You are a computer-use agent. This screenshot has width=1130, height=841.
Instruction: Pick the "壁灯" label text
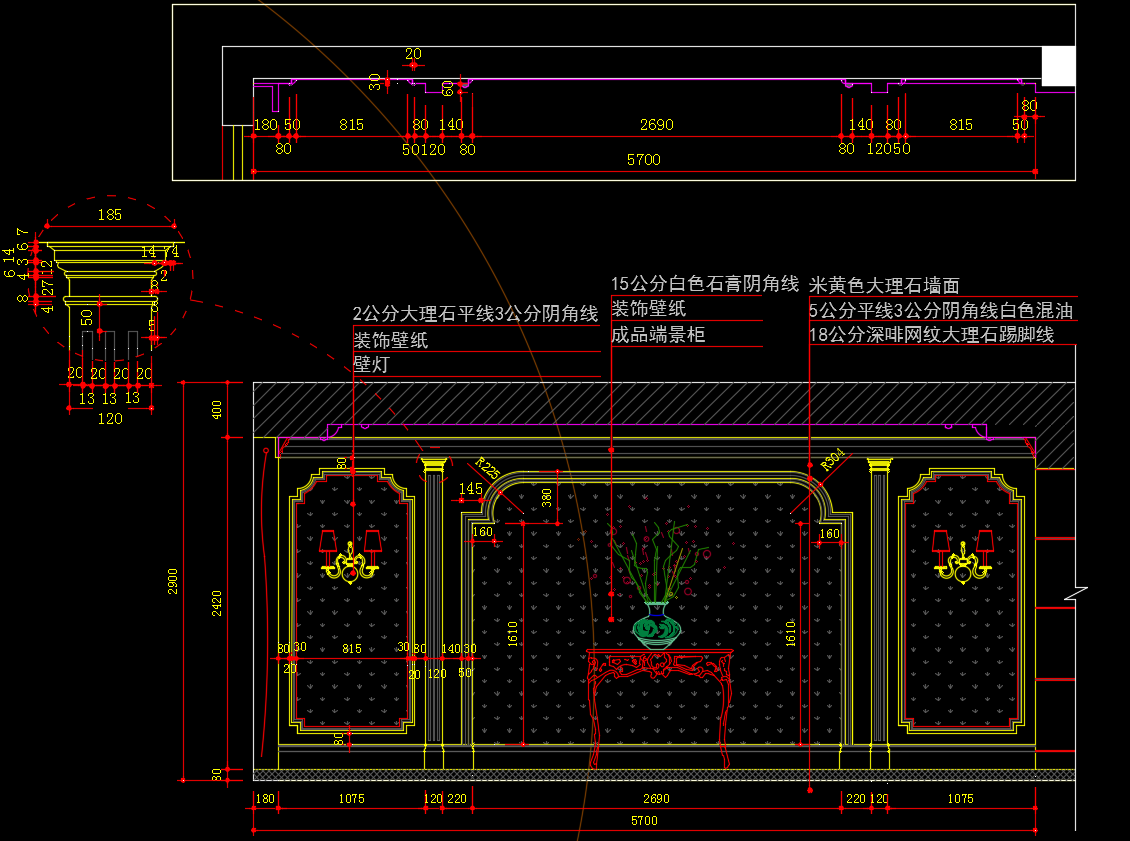(x=371, y=364)
